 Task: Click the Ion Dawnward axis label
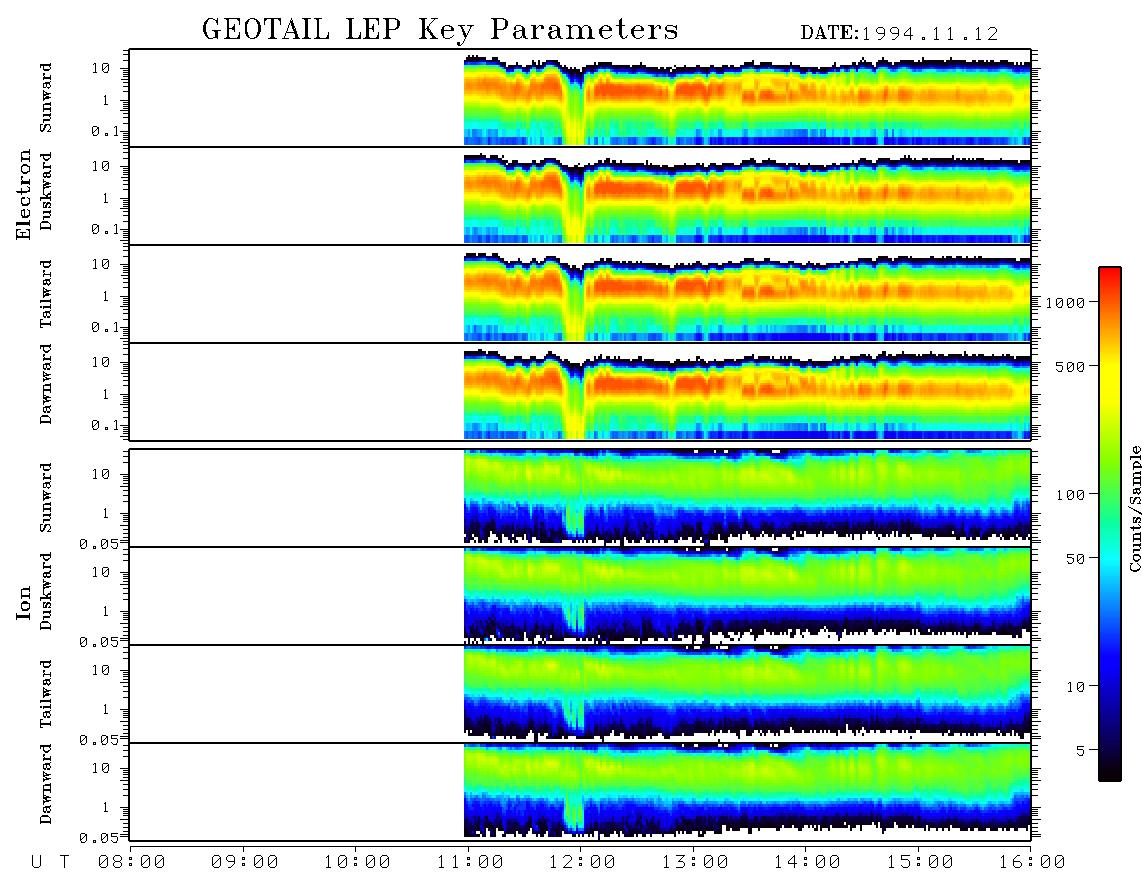click(45, 784)
